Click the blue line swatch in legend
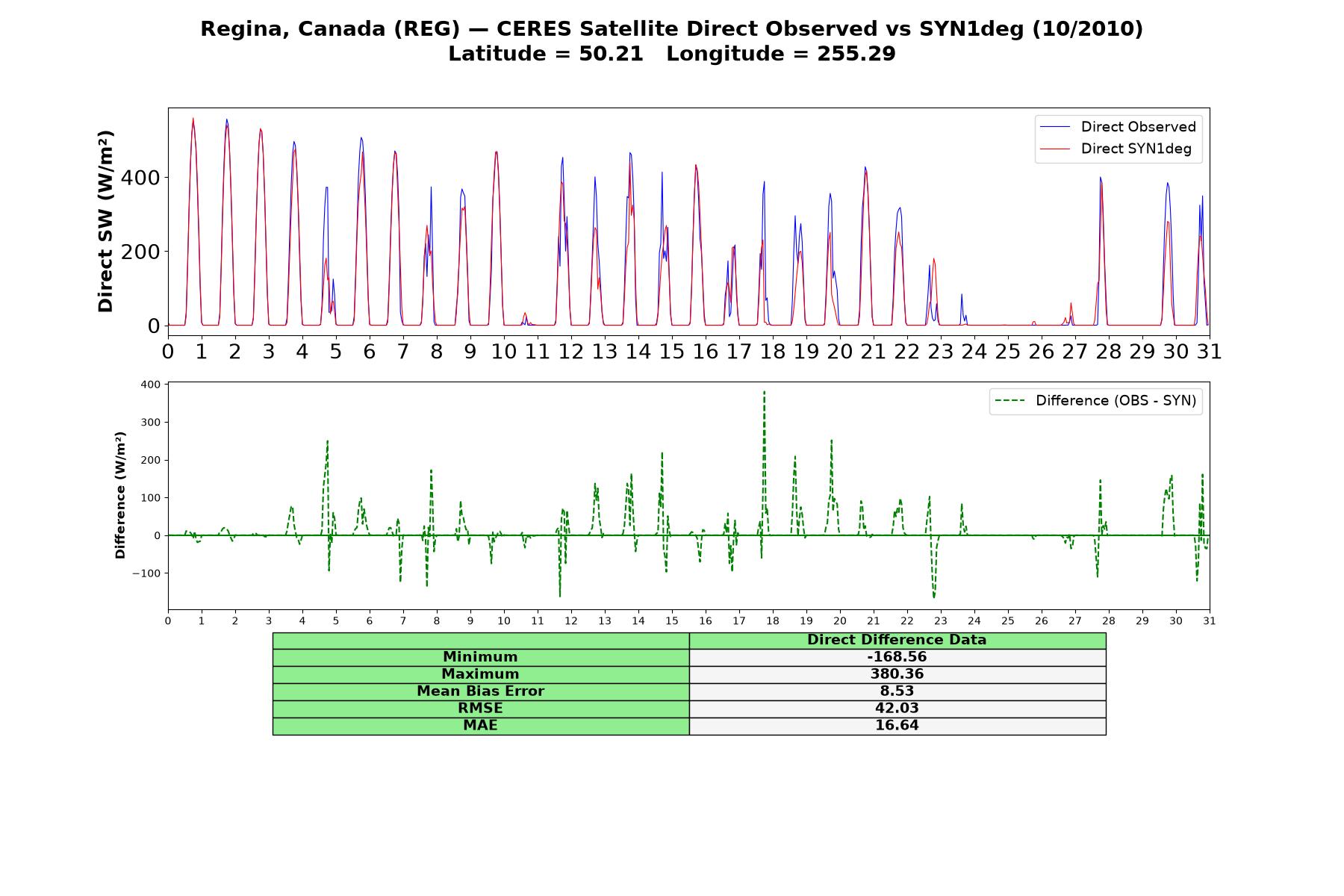This screenshot has width=1344, height=896. click(x=1055, y=127)
